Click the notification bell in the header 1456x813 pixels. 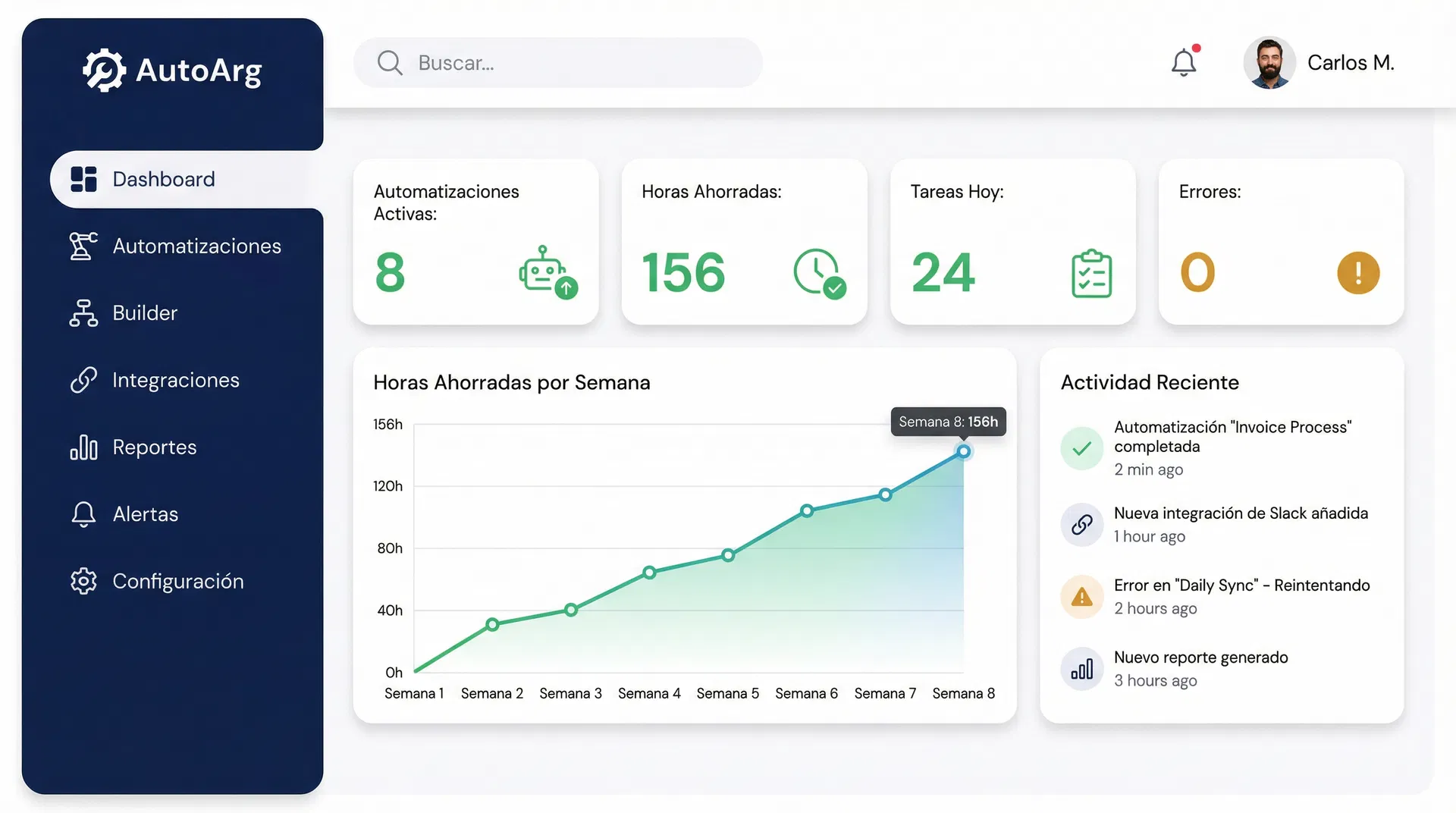click(1183, 62)
